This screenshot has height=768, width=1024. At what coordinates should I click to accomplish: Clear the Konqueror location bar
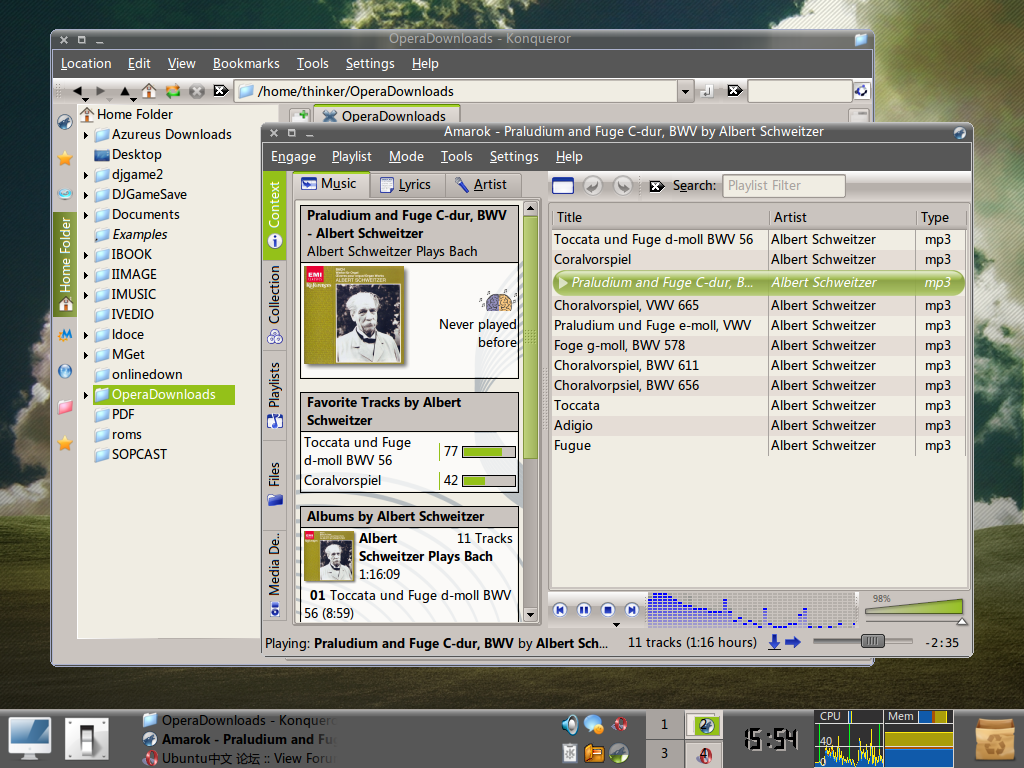click(221, 91)
